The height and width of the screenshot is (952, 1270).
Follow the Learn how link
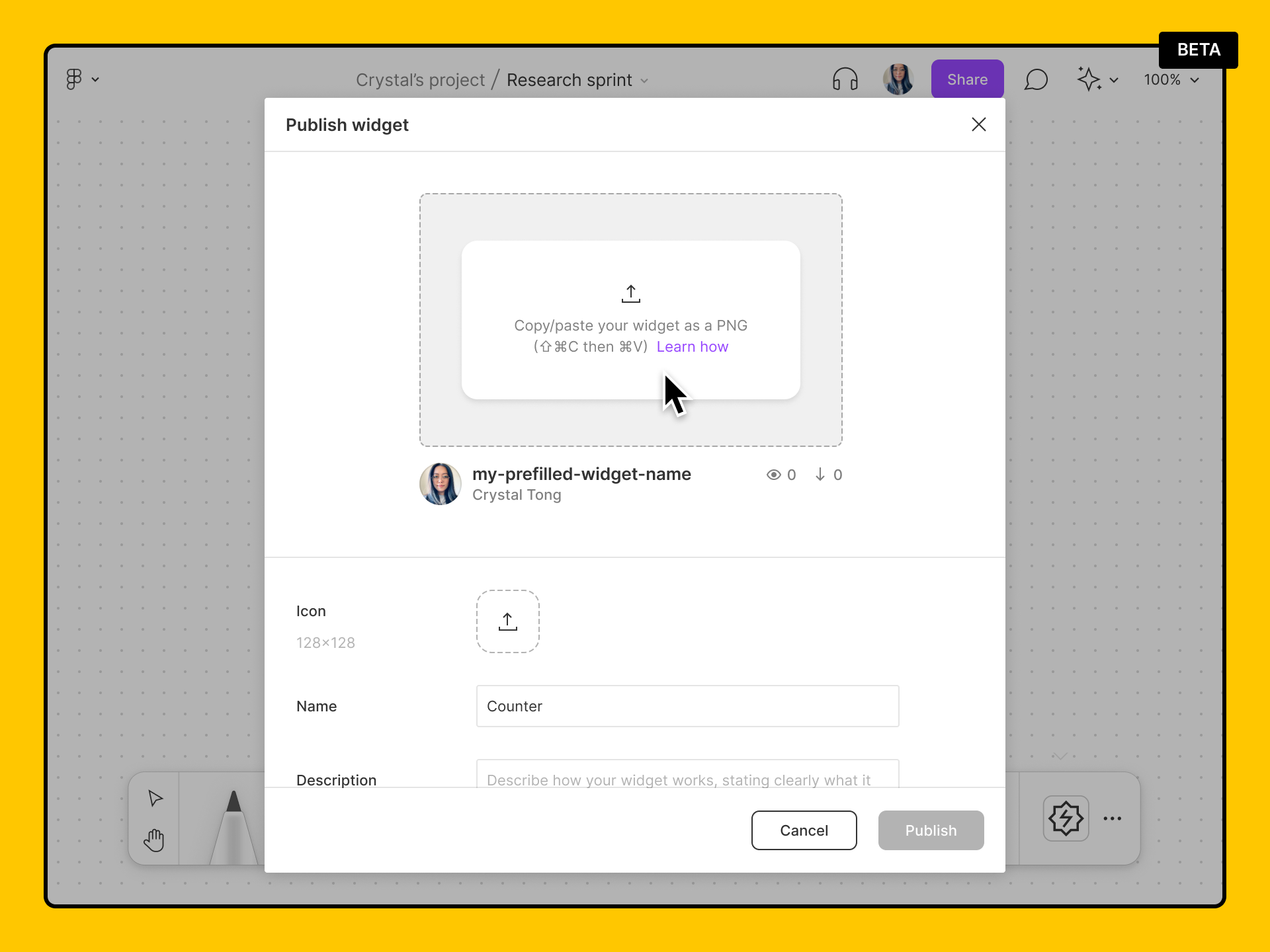tap(692, 346)
